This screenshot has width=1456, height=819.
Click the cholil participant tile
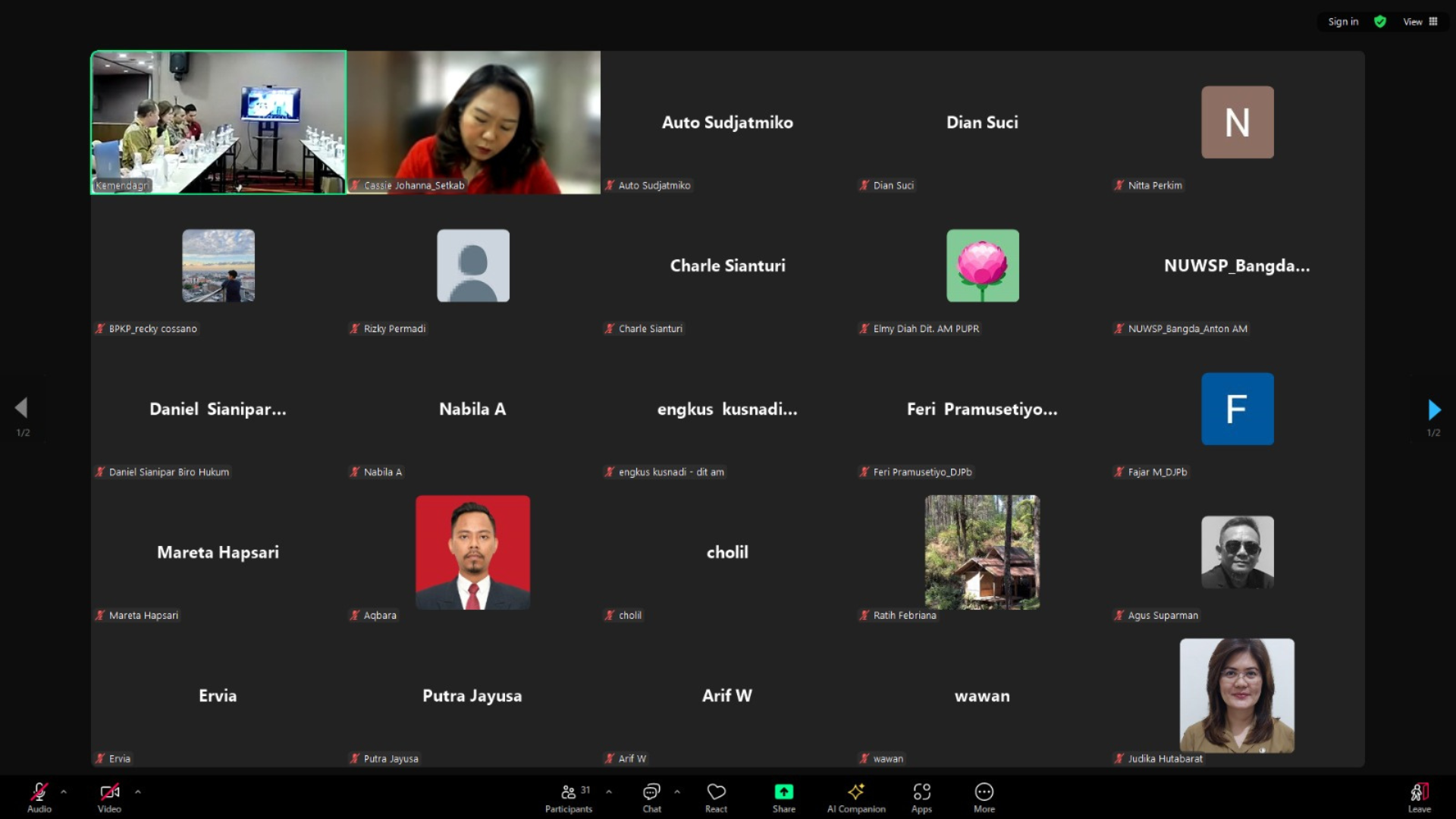[x=727, y=552]
